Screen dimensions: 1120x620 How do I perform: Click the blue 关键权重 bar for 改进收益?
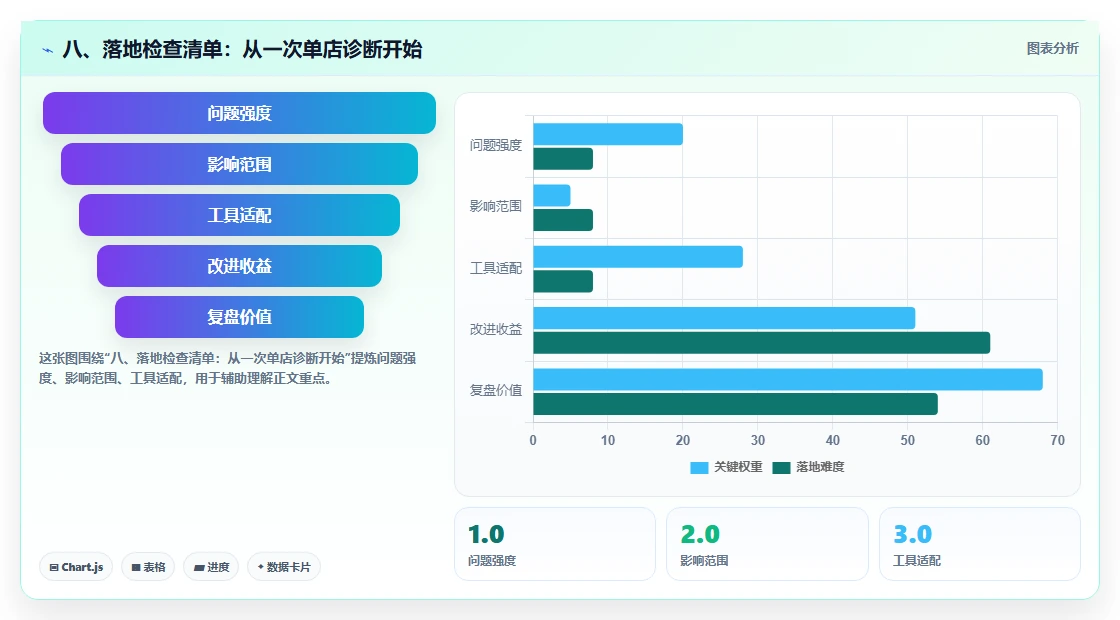coord(724,319)
